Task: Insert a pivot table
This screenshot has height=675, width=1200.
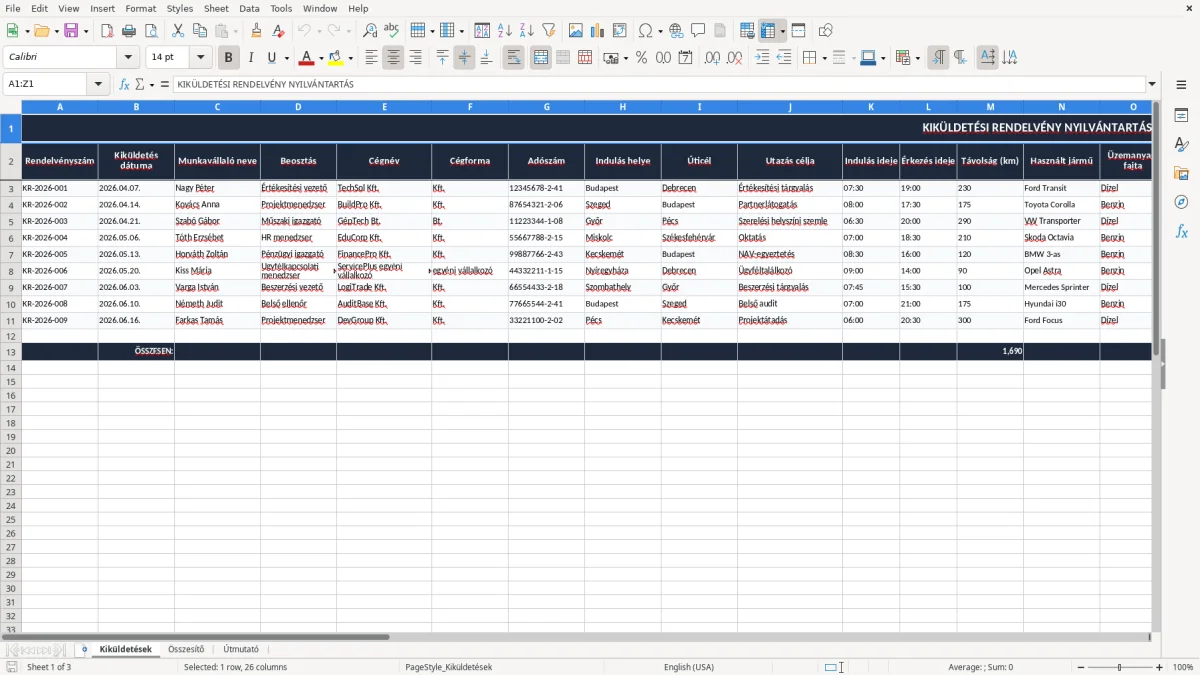Action: tap(620, 31)
